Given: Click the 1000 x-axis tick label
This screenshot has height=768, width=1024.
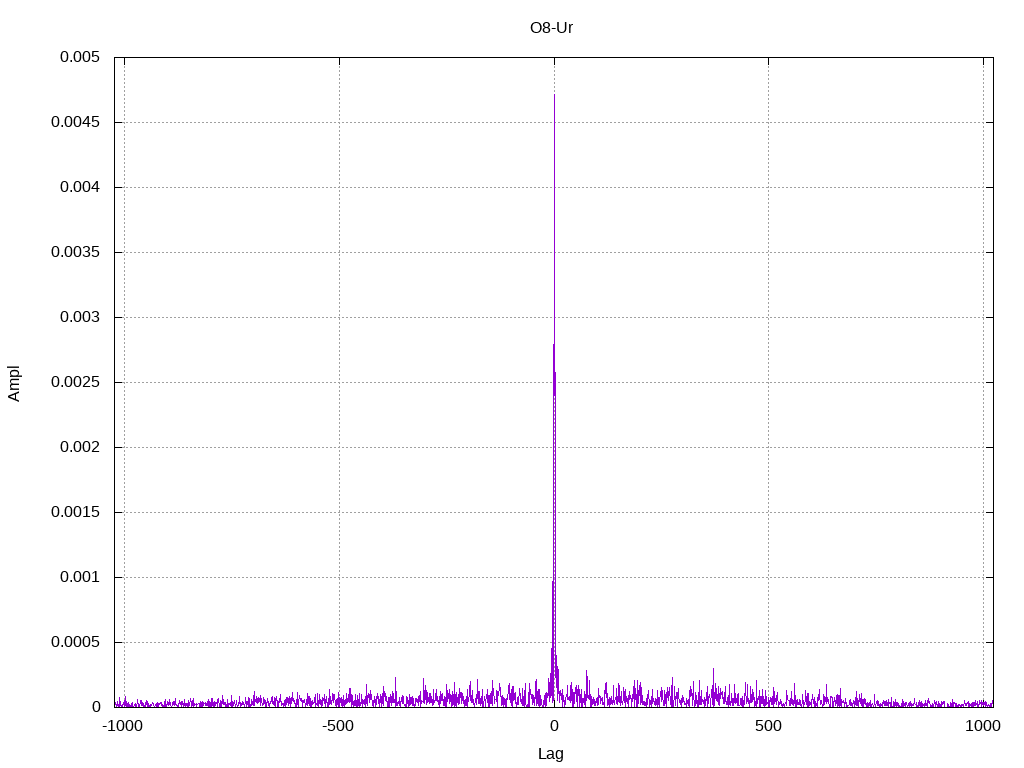Looking at the screenshot, I should (983, 726).
